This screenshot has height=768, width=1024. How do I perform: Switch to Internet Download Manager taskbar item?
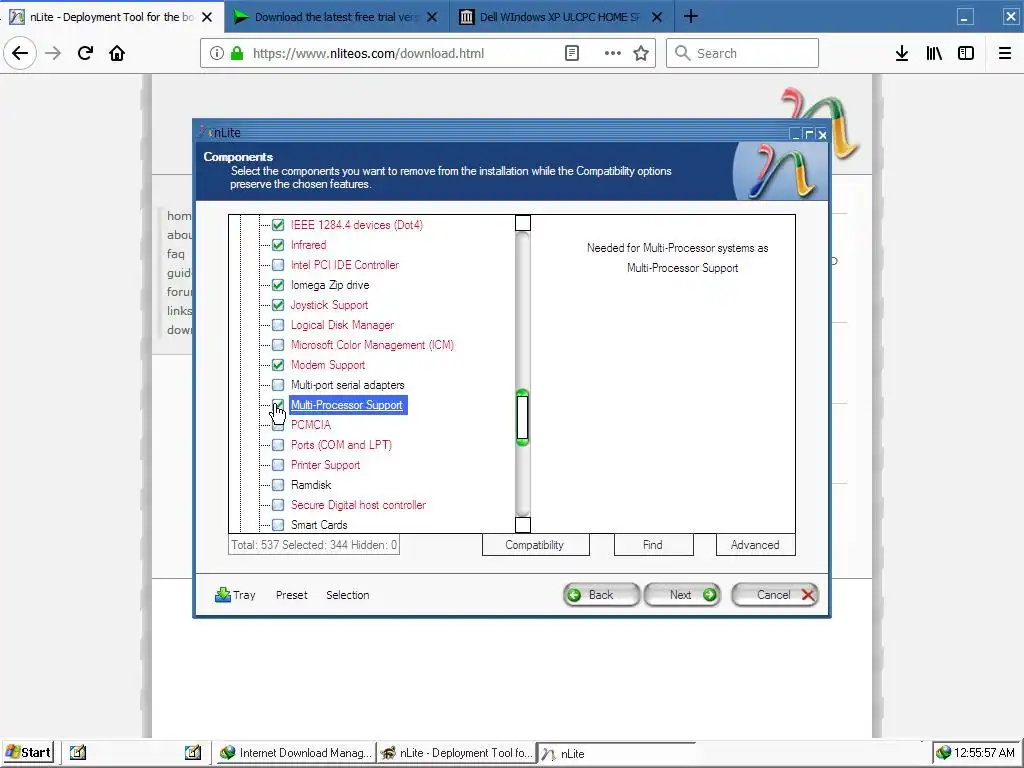click(x=296, y=752)
